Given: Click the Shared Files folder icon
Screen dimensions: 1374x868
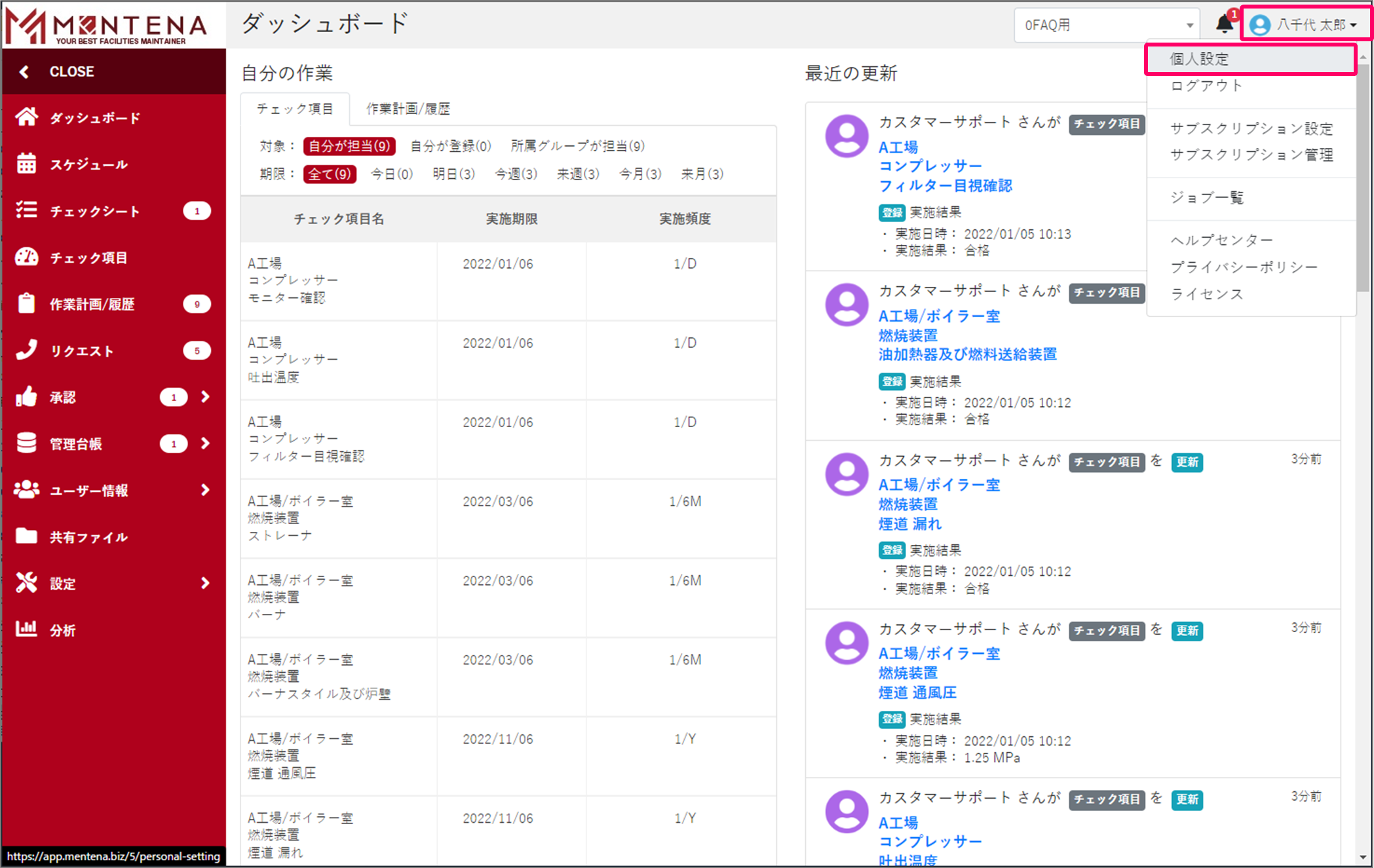Looking at the screenshot, I should 27,536.
